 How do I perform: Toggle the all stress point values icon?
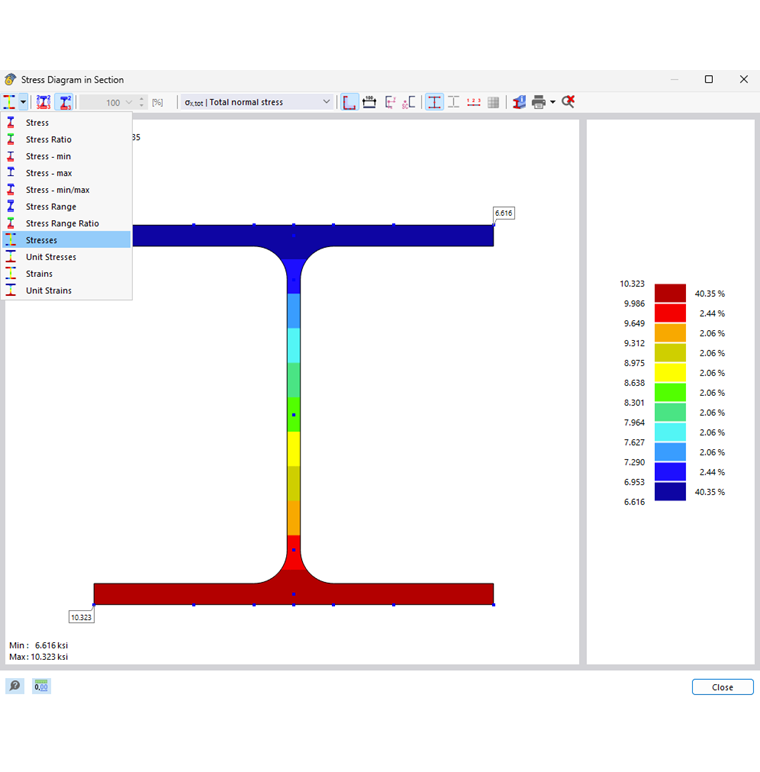pos(43,102)
